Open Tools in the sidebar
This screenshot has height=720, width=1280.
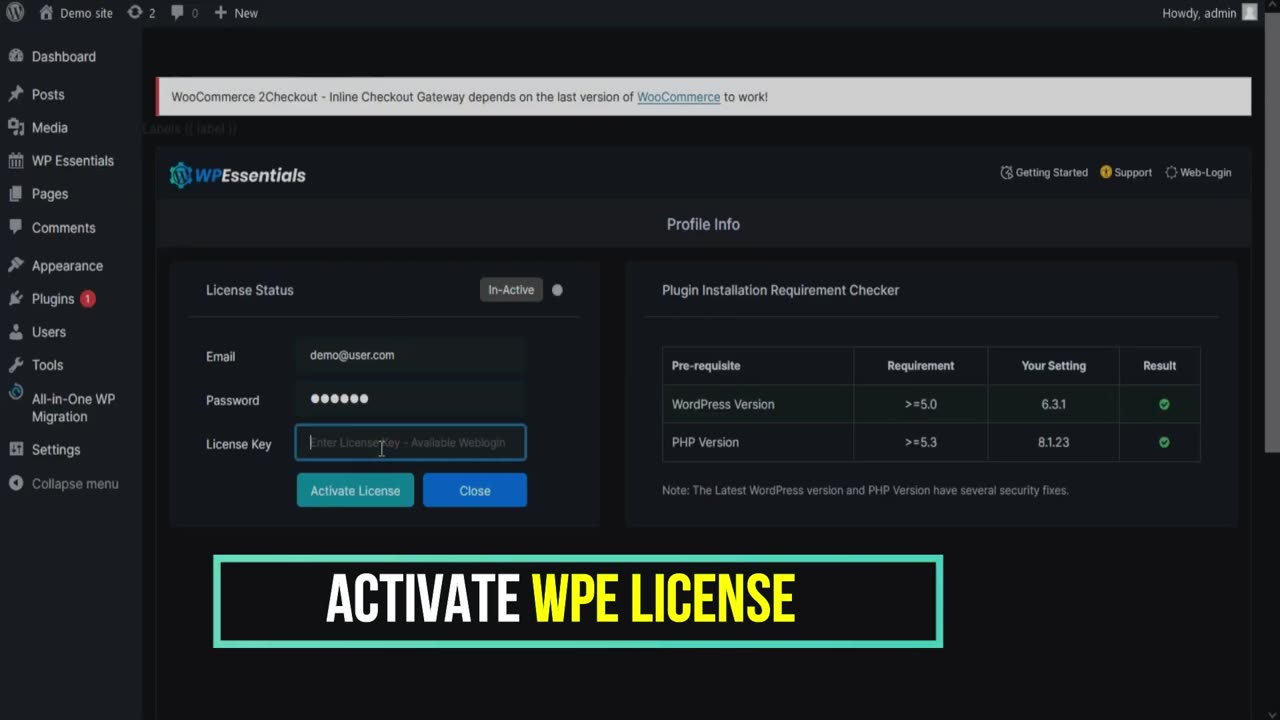pos(47,365)
